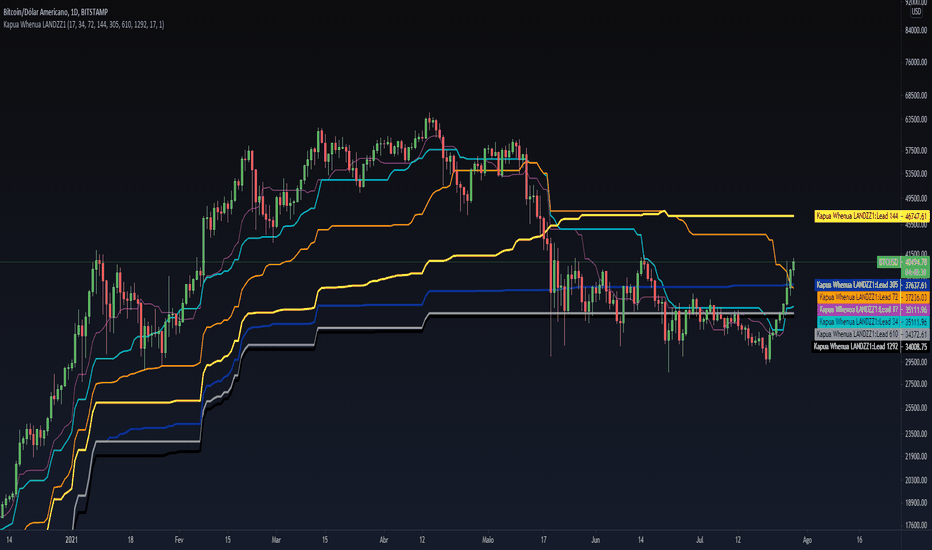Click the 57500.00 price axis value
The image size is (932, 550).
click(916, 151)
